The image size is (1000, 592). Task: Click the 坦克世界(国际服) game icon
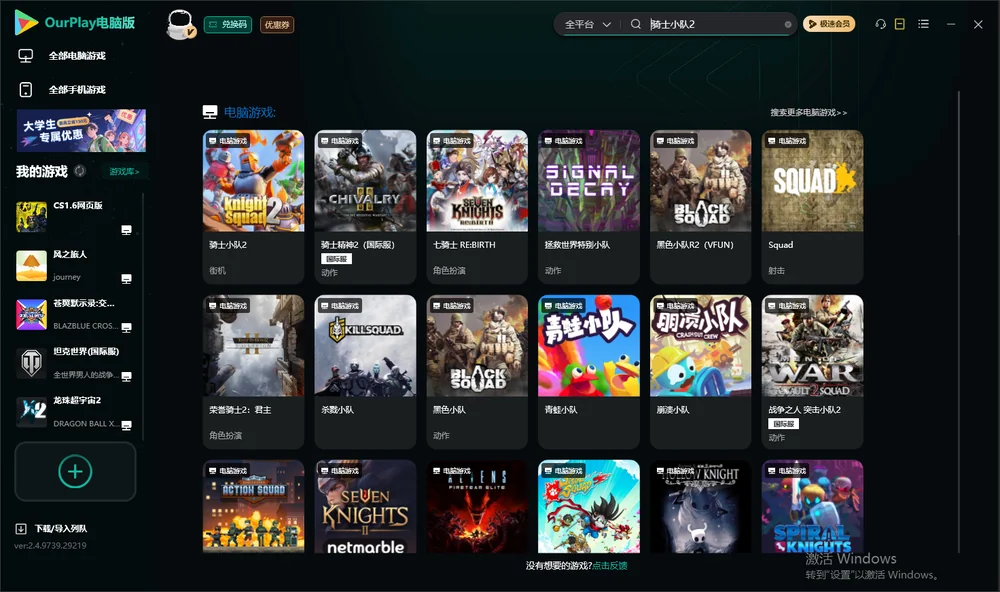pos(31,363)
